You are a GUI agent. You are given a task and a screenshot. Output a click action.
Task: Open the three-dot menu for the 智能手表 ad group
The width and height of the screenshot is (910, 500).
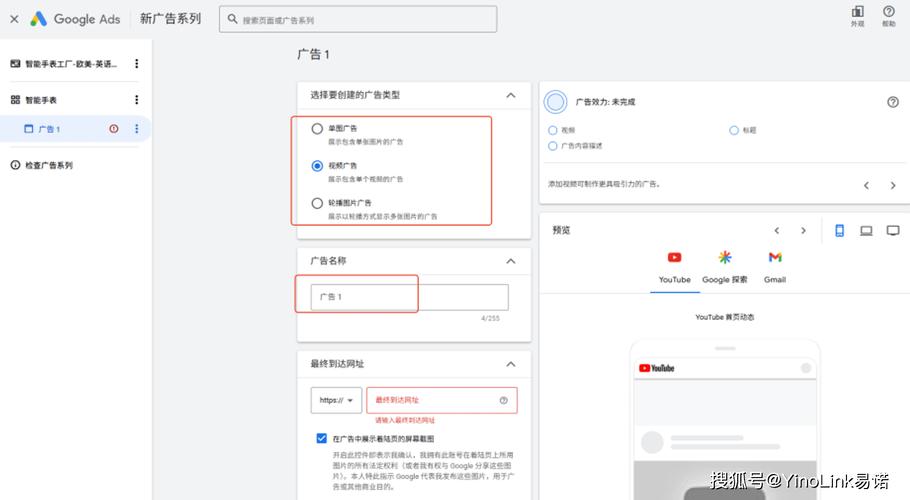tap(136, 100)
